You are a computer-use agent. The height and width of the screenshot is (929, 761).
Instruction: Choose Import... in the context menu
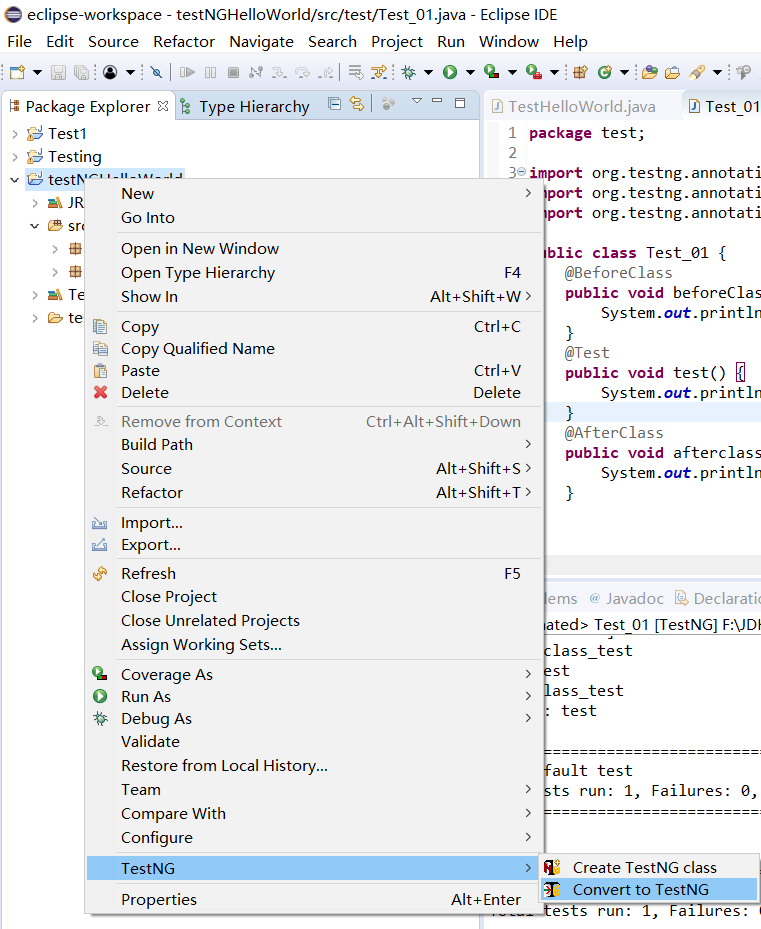[x=314, y=523]
